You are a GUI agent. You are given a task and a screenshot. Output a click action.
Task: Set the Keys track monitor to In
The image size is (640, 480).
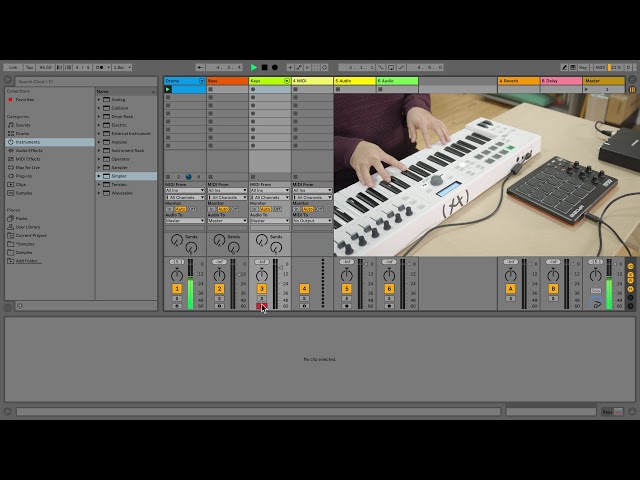pos(254,209)
